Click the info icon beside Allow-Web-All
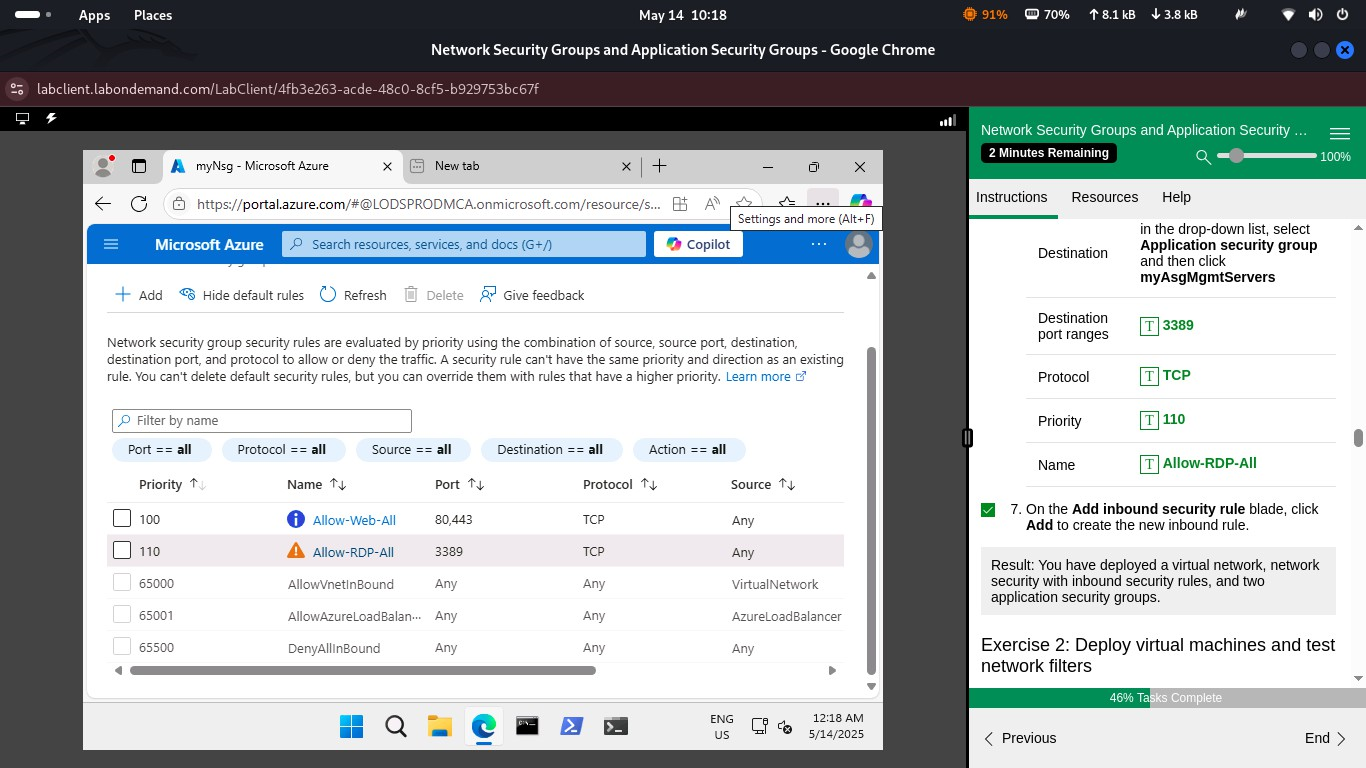Viewport: 1366px width, 768px height. click(x=296, y=518)
